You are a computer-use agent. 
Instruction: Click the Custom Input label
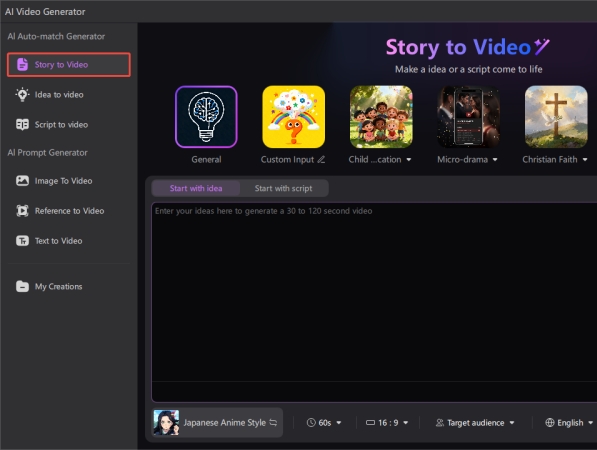click(287, 160)
